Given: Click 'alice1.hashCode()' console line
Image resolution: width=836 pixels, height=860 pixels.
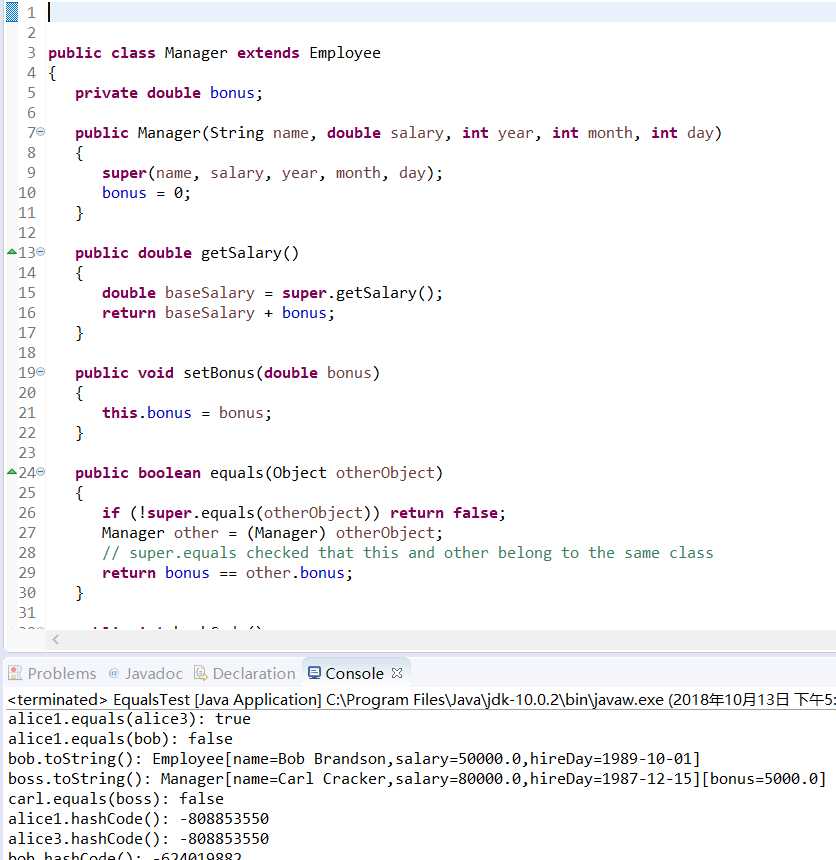Looking at the screenshot, I should [x=138, y=819].
